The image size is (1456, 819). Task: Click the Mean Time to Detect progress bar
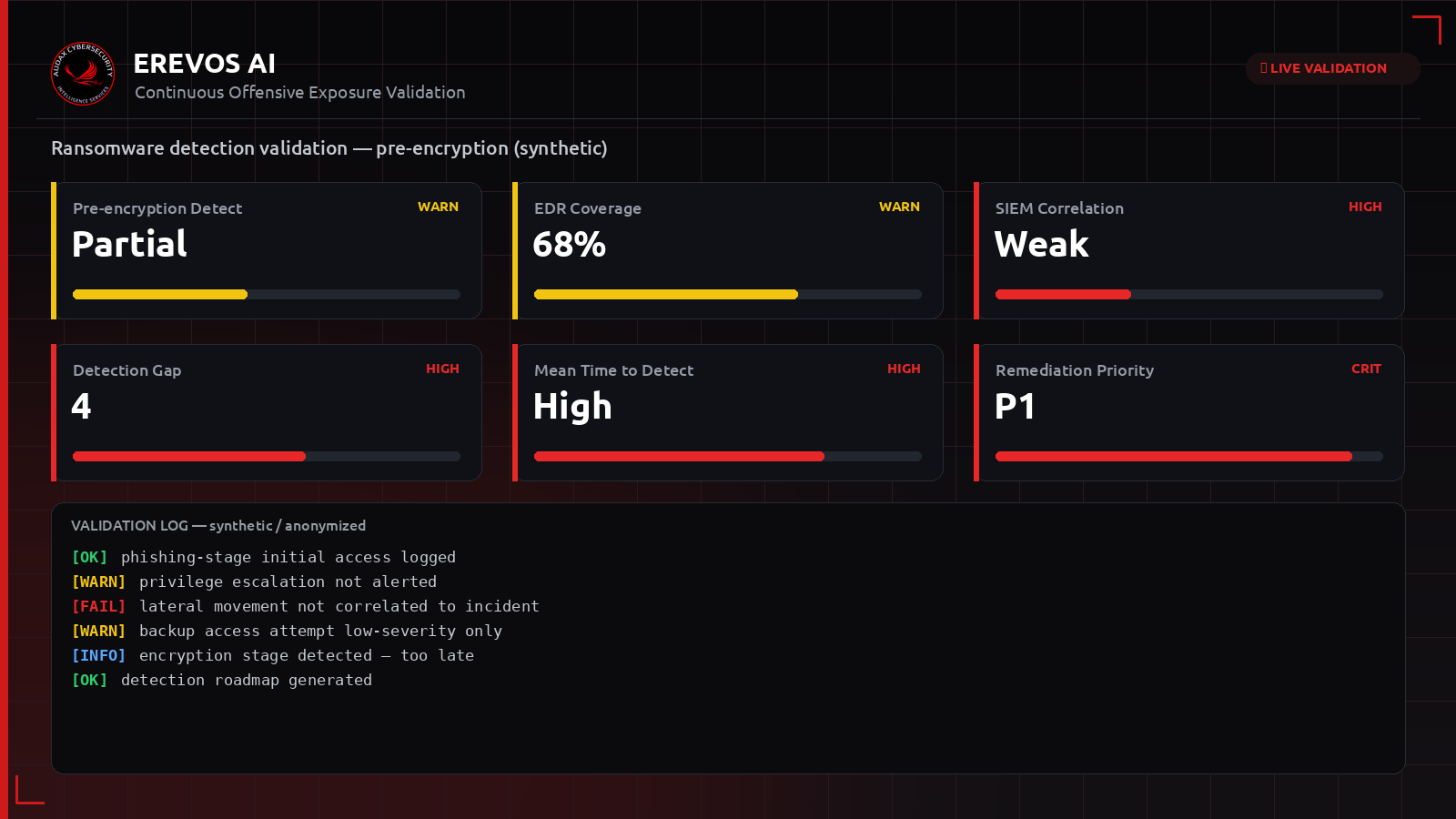tap(728, 456)
